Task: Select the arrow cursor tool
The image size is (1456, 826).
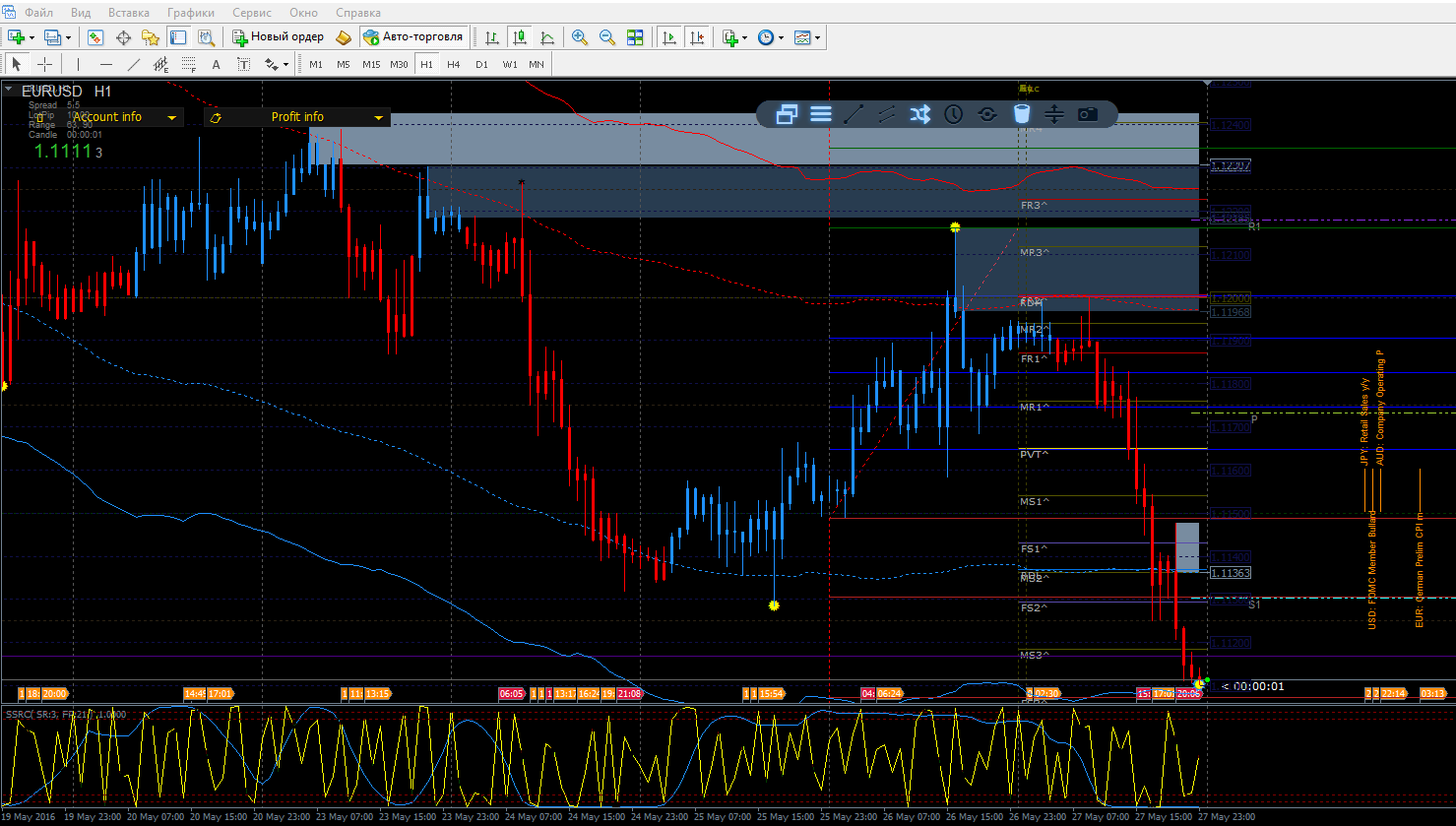Action: click(x=17, y=64)
